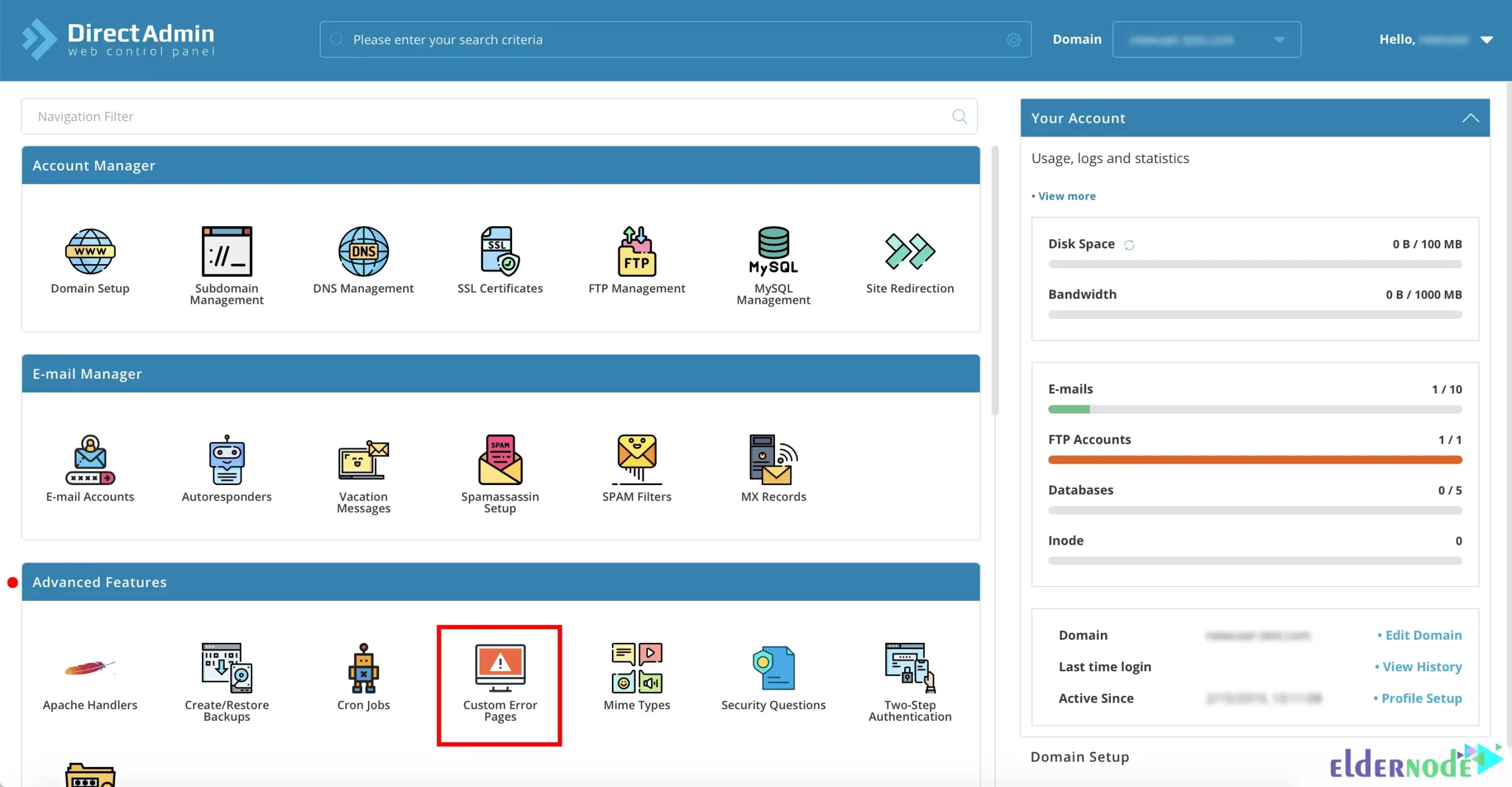
Task: Refresh the Disk Space usage
Action: (x=1129, y=245)
